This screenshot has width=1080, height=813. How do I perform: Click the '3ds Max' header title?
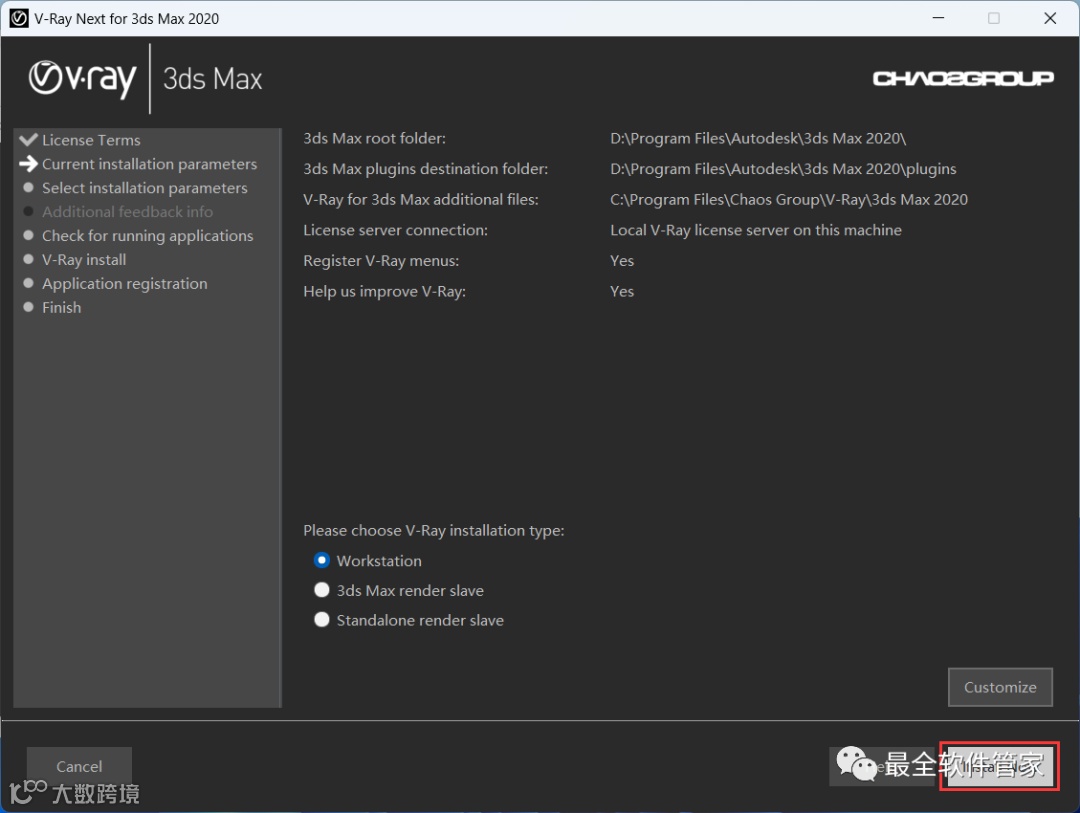point(212,79)
